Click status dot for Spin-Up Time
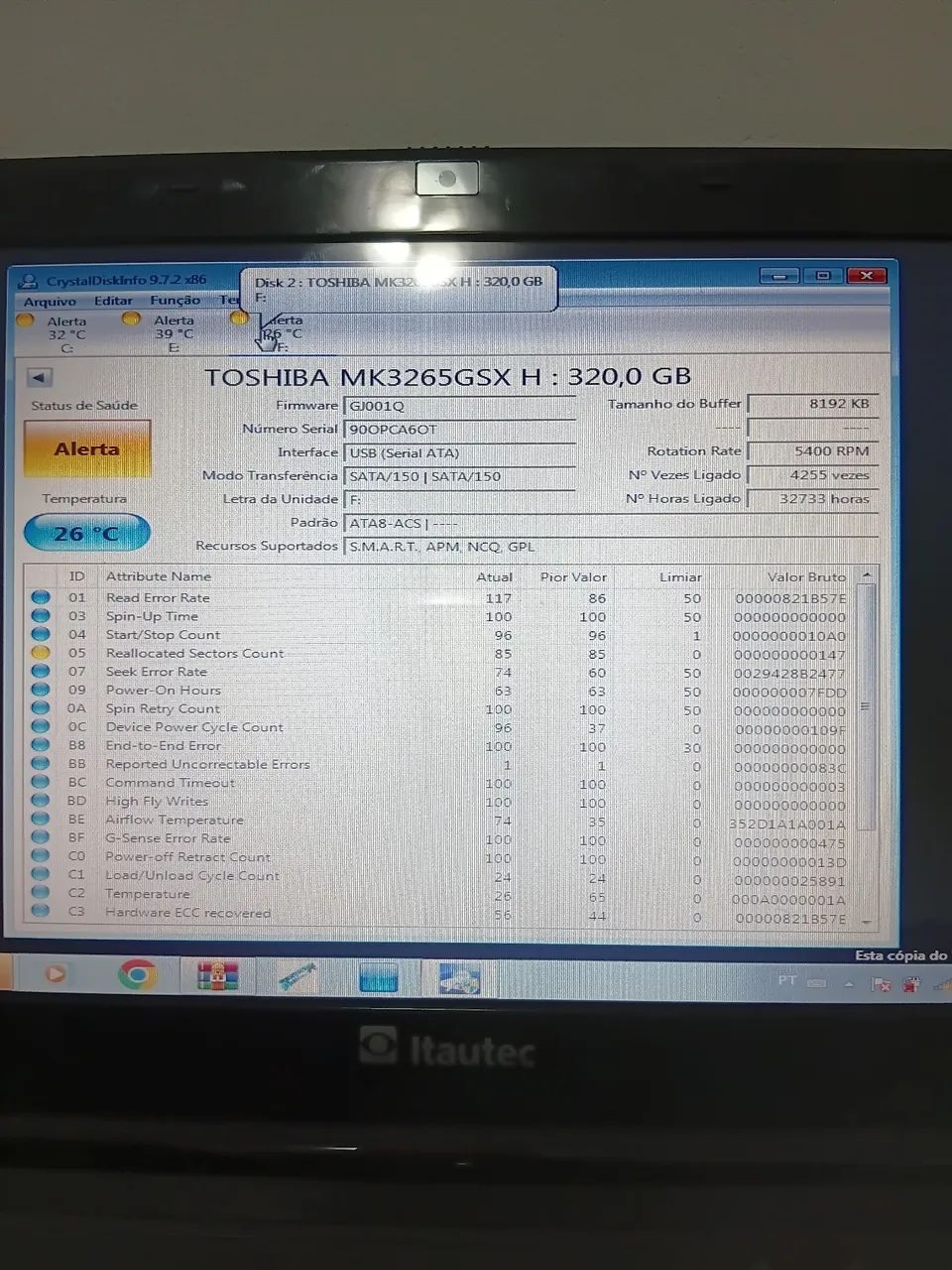This screenshot has width=952, height=1270. pos(40,616)
